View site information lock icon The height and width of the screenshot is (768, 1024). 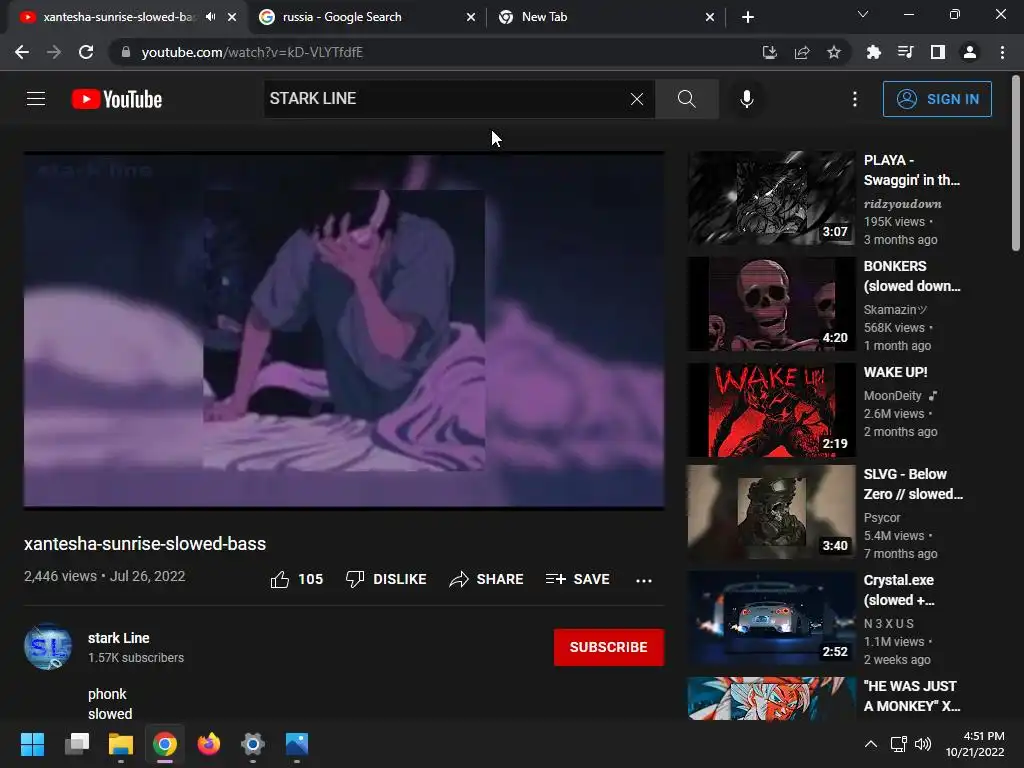click(x=125, y=52)
